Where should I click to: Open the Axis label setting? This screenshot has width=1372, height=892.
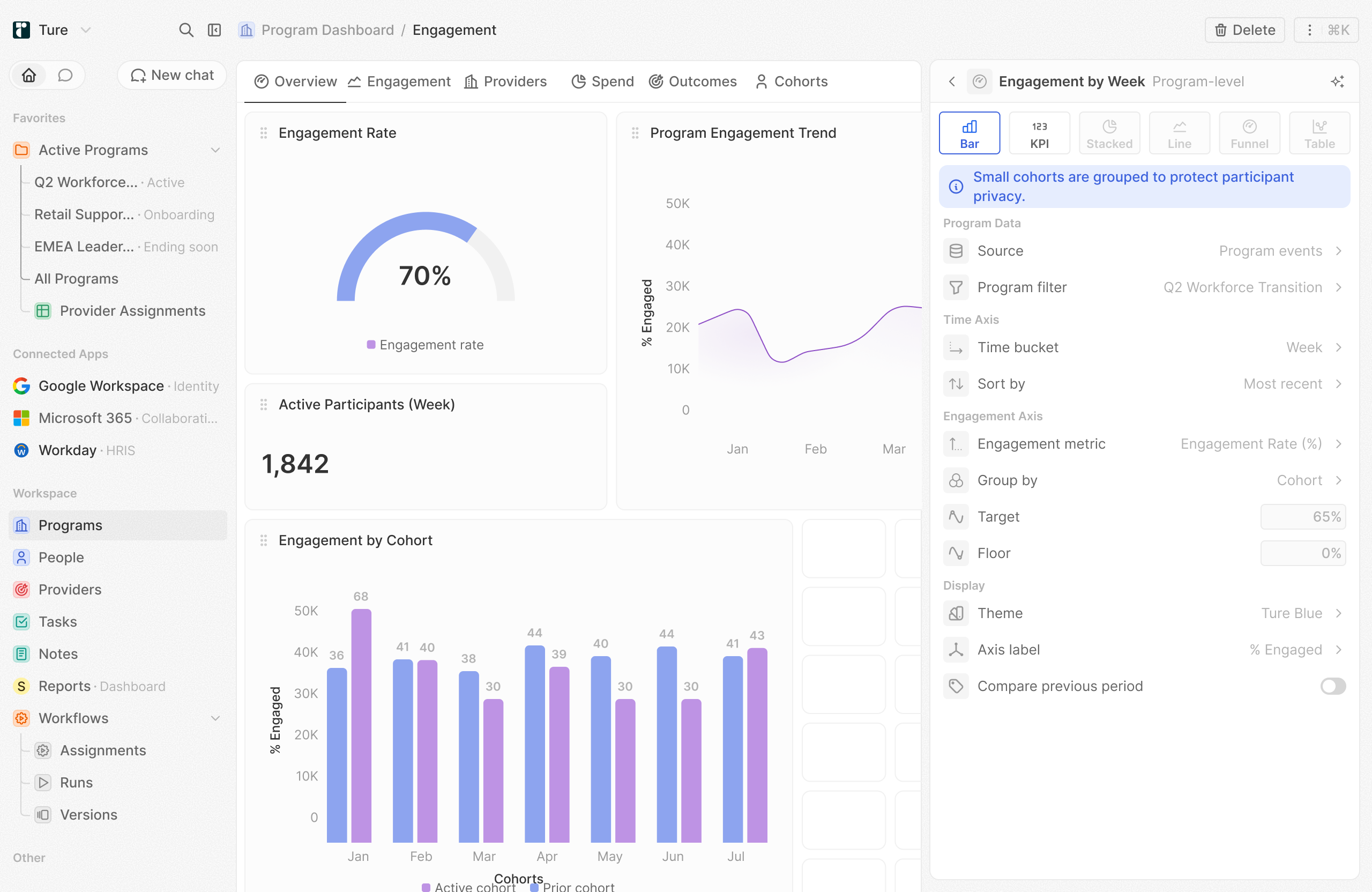(1144, 649)
